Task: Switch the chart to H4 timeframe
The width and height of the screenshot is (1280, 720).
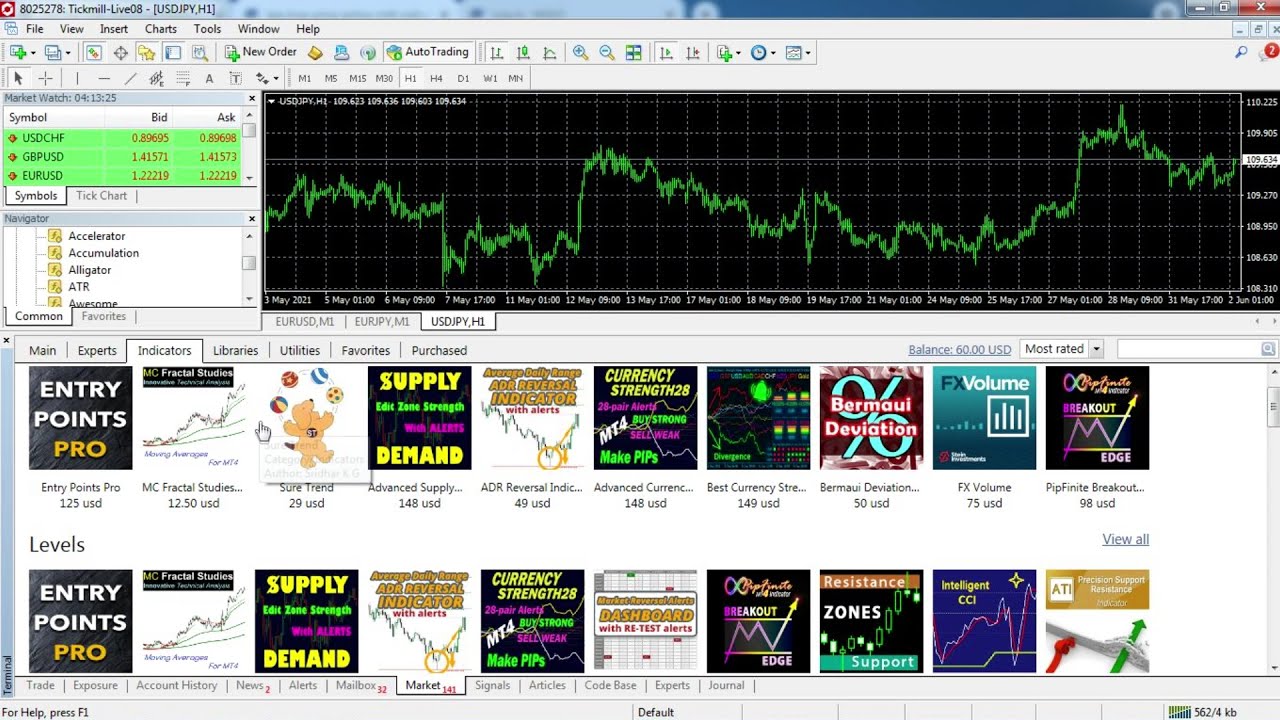Action: pyautogui.click(x=436, y=78)
